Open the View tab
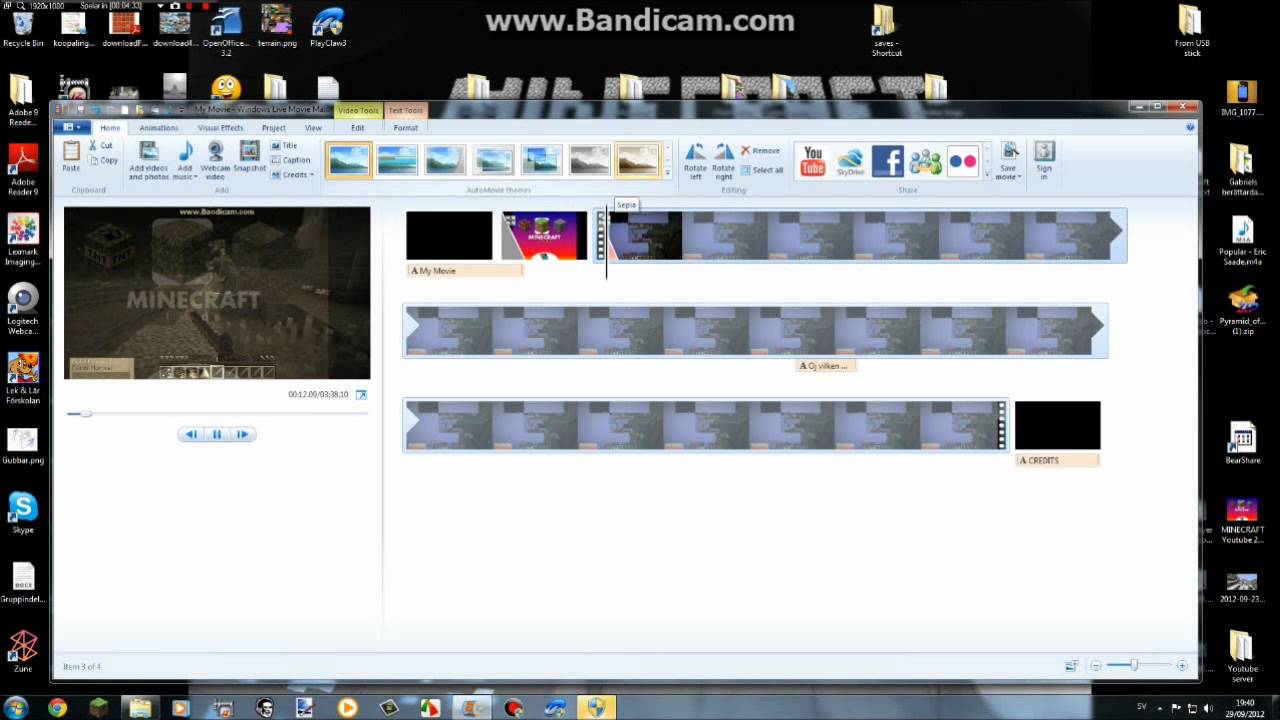1280x720 pixels. 313,128
